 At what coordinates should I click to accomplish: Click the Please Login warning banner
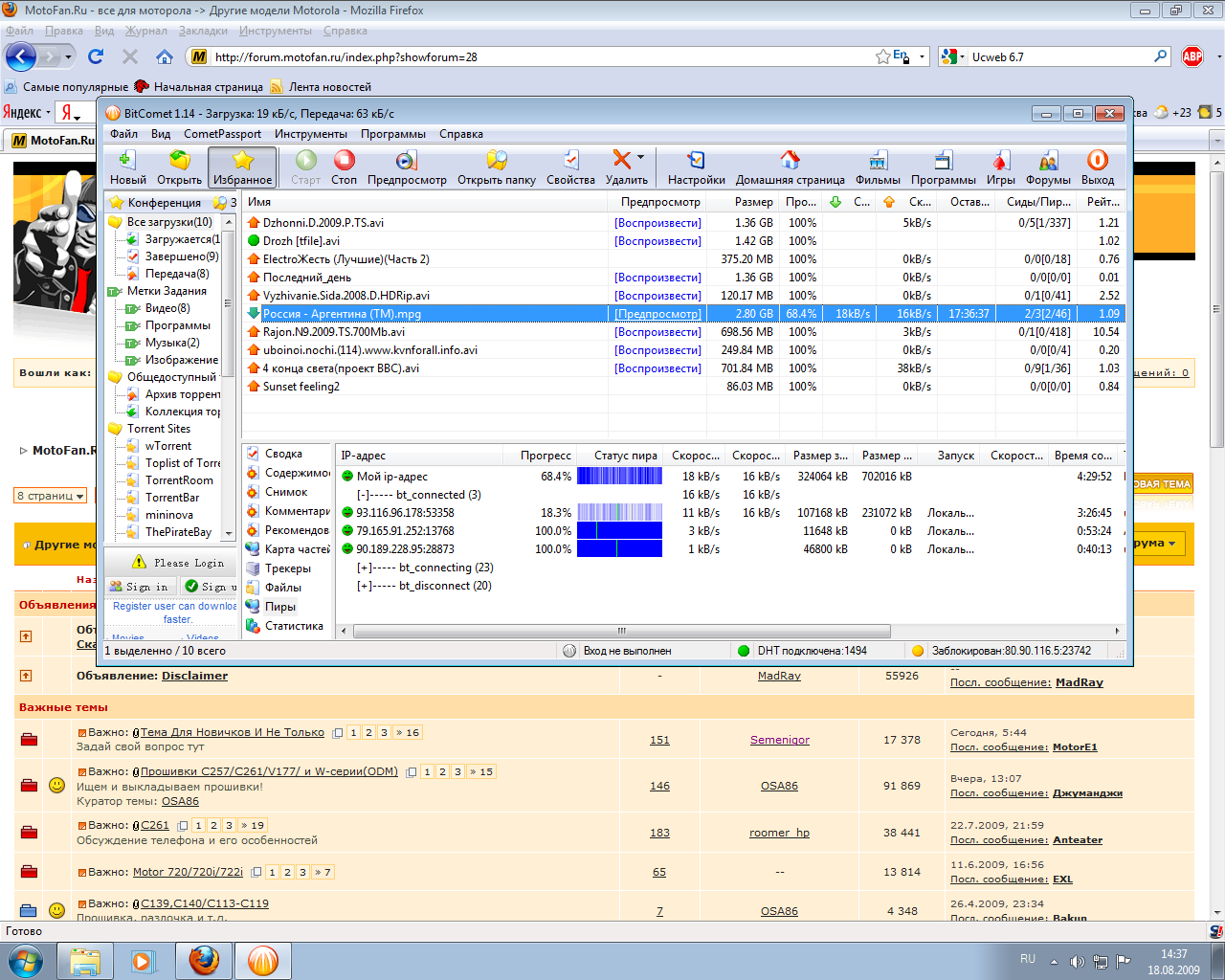click(x=179, y=563)
